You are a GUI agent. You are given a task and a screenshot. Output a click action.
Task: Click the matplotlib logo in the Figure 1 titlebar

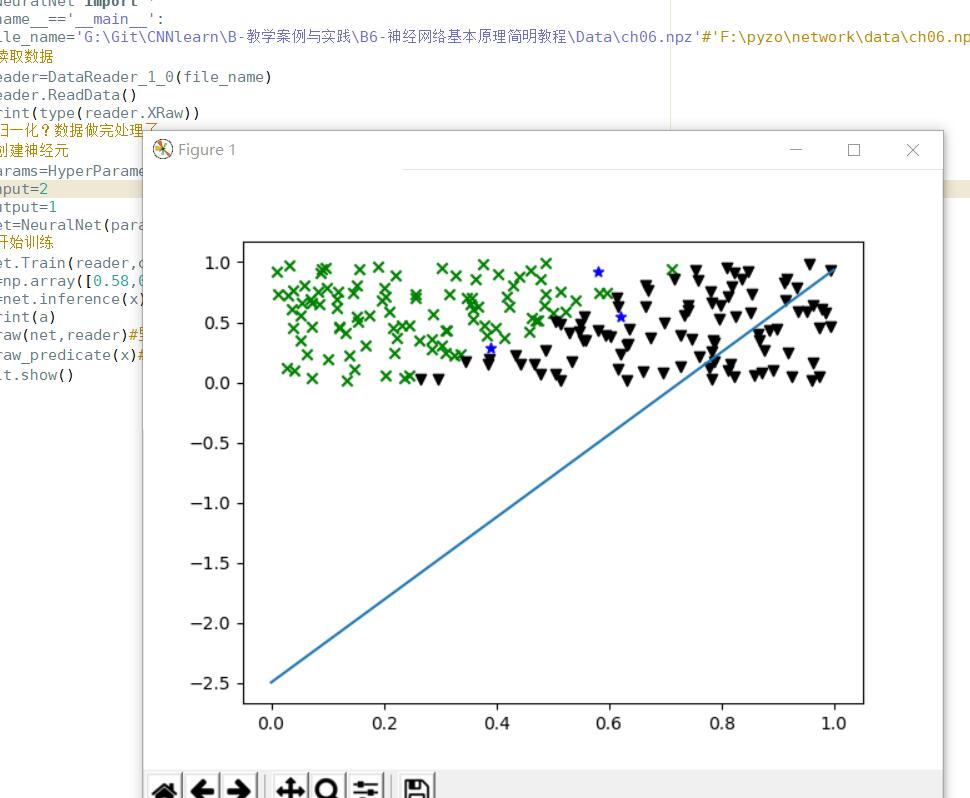(162, 148)
